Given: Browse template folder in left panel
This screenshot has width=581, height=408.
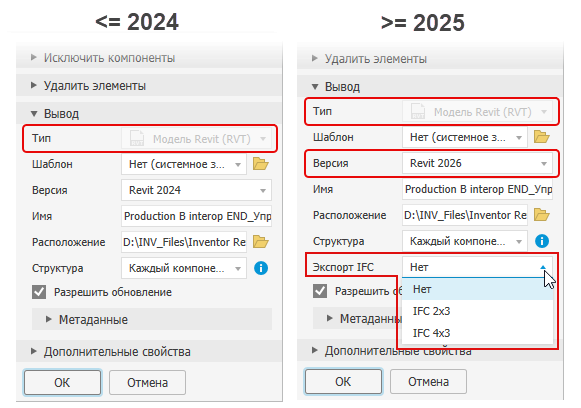Looking at the screenshot, I should click(260, 164).
